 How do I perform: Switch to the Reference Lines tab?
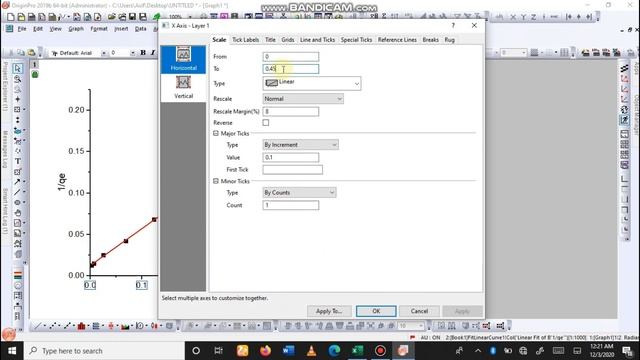click(397, 40)
